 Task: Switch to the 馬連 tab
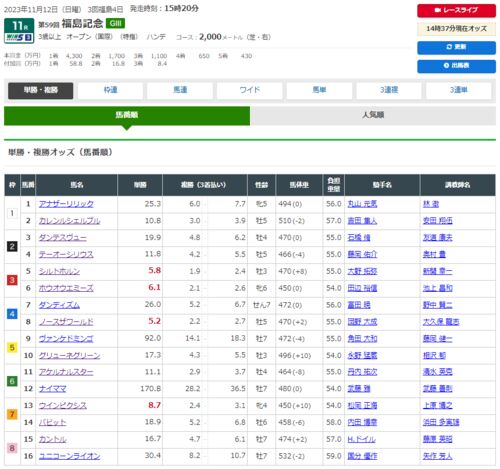tap(180, 90)
